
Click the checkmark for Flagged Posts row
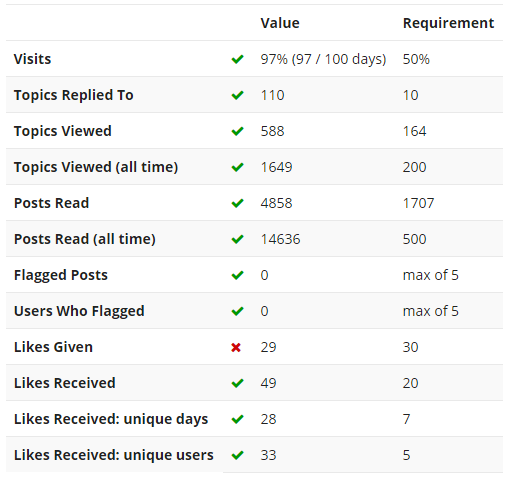pos(237,275)
